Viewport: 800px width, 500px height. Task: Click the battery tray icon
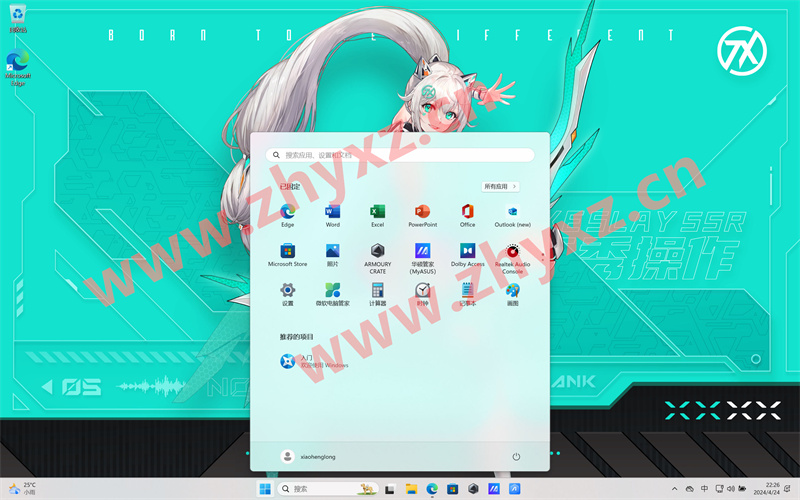[x=742, y=489]
